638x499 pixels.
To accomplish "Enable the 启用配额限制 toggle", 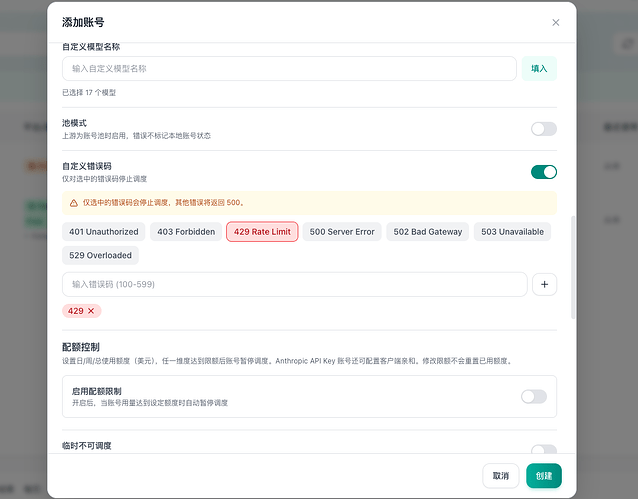I will pos(534,396).
